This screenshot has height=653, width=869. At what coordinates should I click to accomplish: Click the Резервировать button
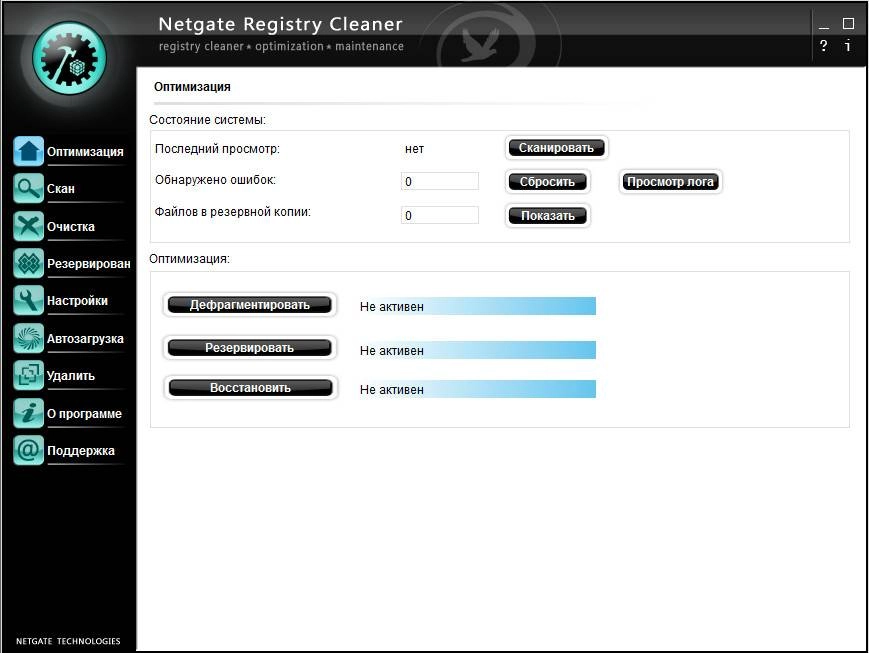tap(250, 348)
